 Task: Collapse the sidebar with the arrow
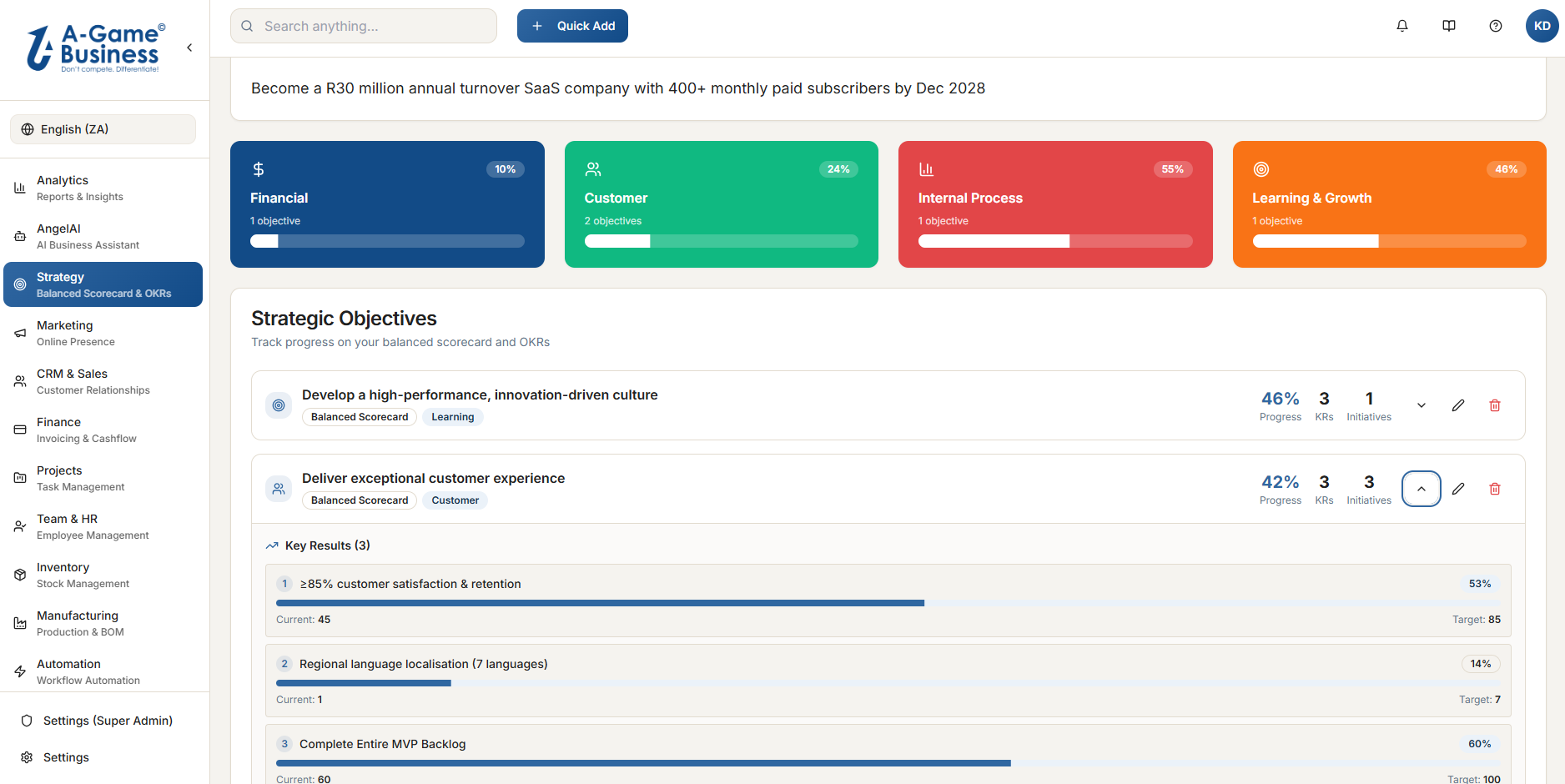point(189,48)
